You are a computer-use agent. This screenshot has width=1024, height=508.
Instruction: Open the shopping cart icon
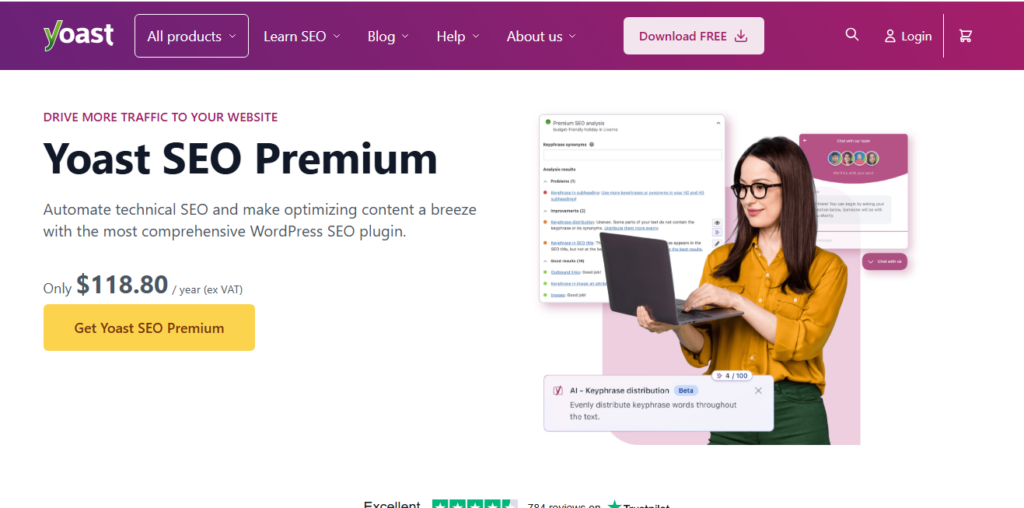[965, 36]
